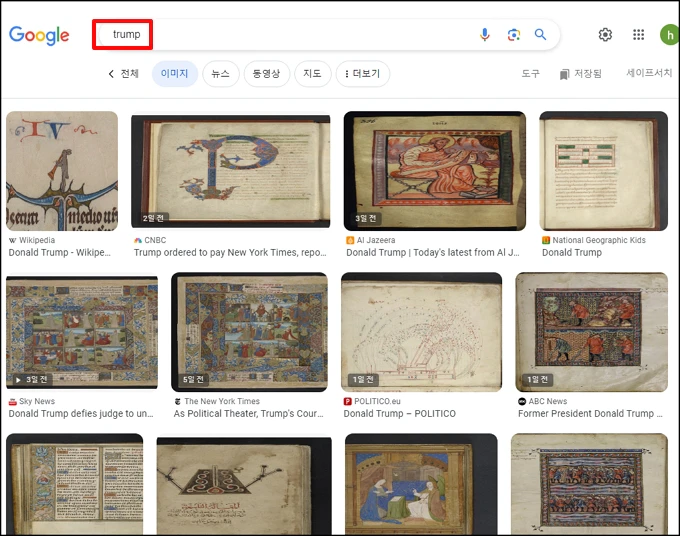Click The New York Times favicon
This screenshot has width=680, height=536.
coord(177,402)
